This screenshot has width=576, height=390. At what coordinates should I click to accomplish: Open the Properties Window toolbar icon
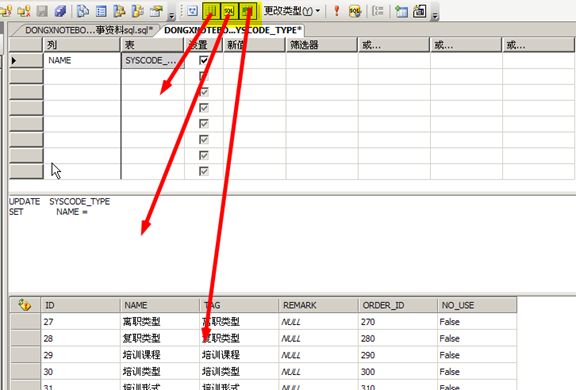point(156,11)
